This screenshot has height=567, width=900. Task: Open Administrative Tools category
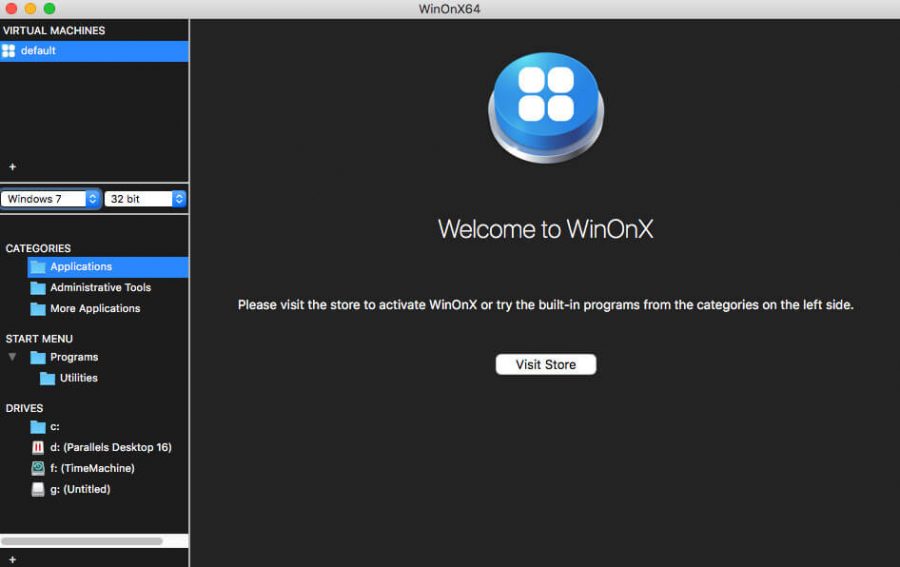click(100, 288)
